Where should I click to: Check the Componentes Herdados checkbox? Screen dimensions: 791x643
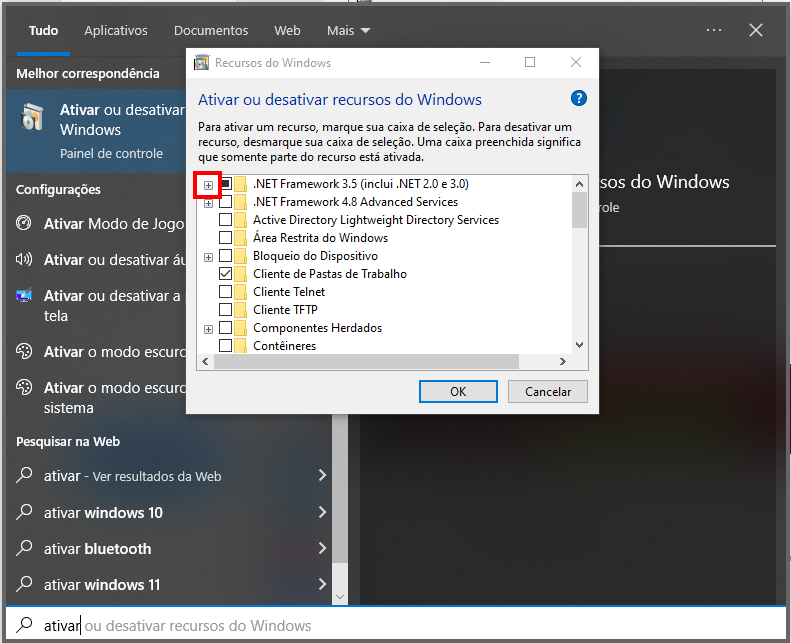(x=225, y=328)
